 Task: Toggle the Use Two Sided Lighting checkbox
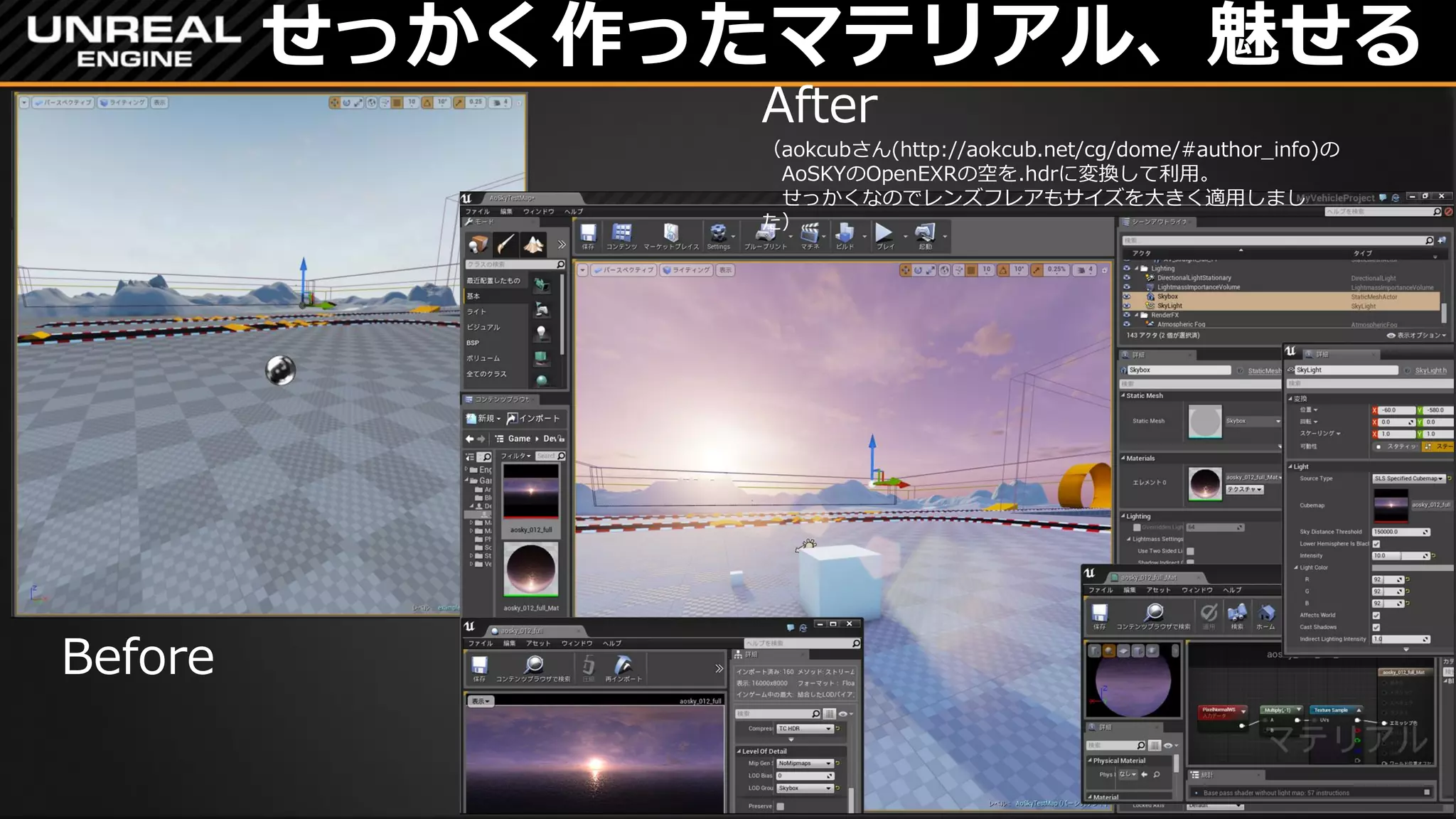[1190, 551]
